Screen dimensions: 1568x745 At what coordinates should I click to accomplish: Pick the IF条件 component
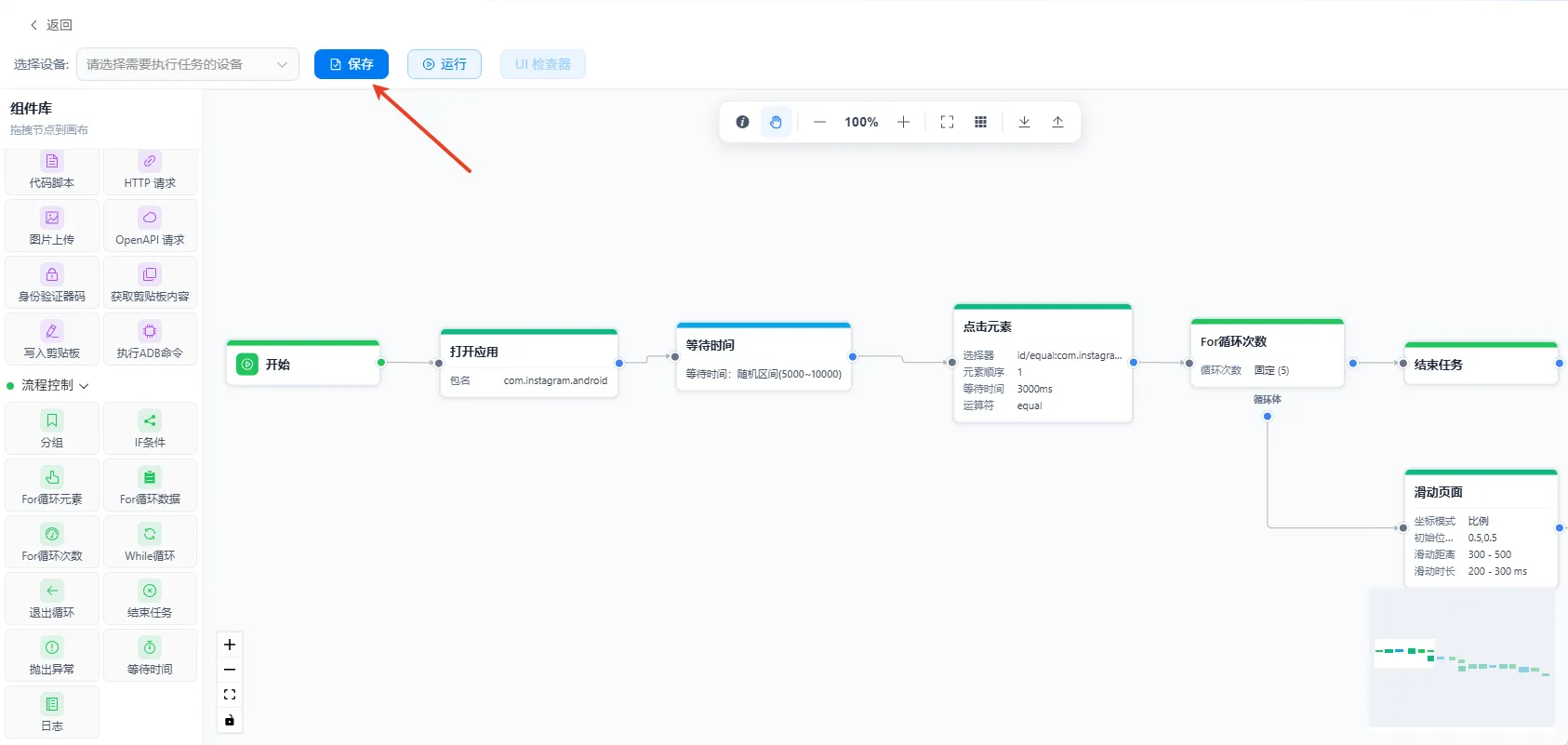(x=150, y=430)
